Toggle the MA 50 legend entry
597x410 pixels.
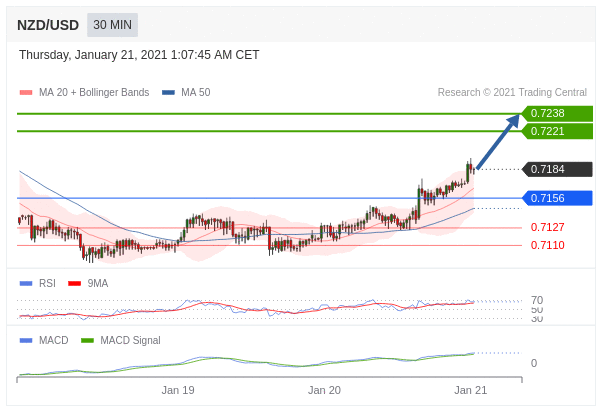(186, 93)
